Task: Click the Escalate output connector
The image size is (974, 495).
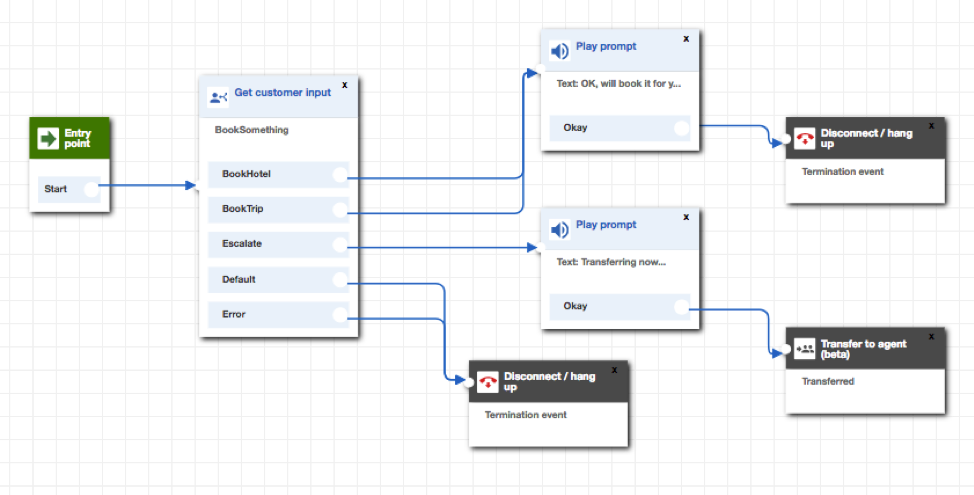Action: pos(340,244)
